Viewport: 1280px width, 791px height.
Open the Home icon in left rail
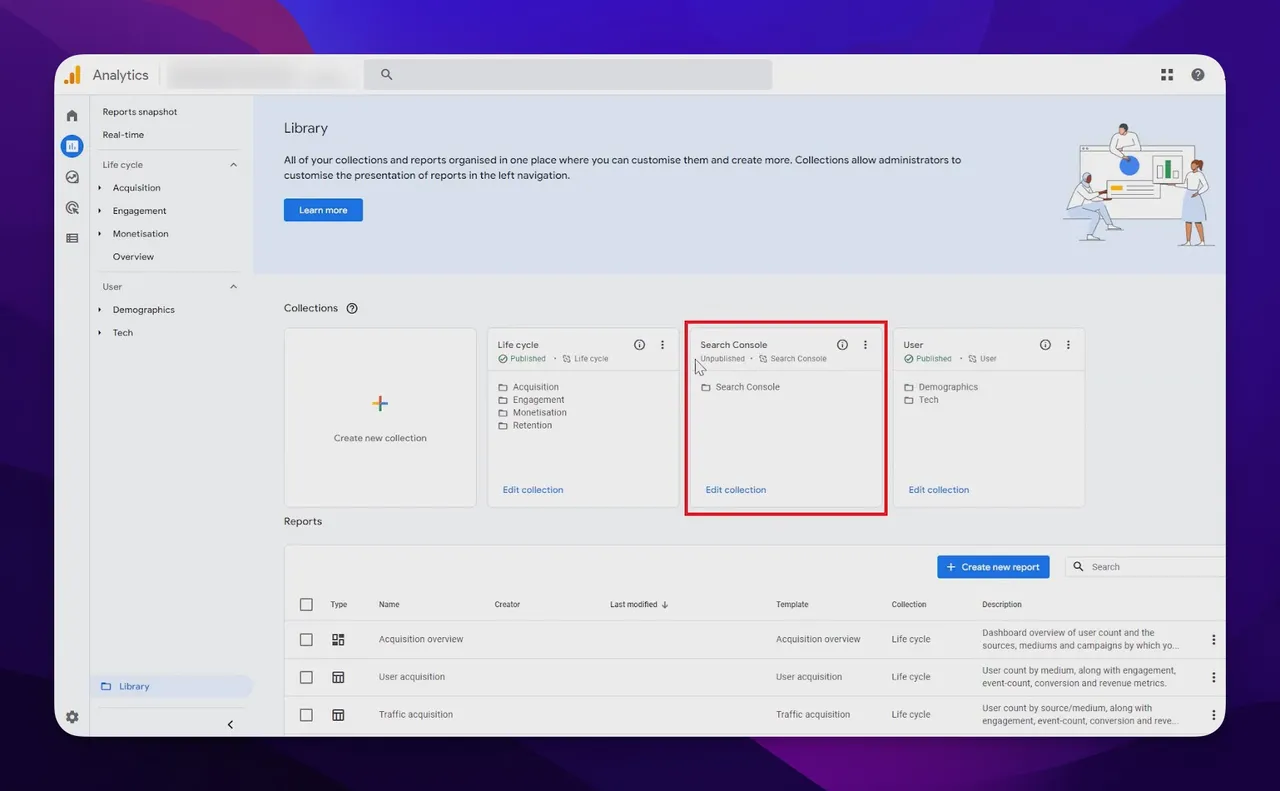click(72, 116)
